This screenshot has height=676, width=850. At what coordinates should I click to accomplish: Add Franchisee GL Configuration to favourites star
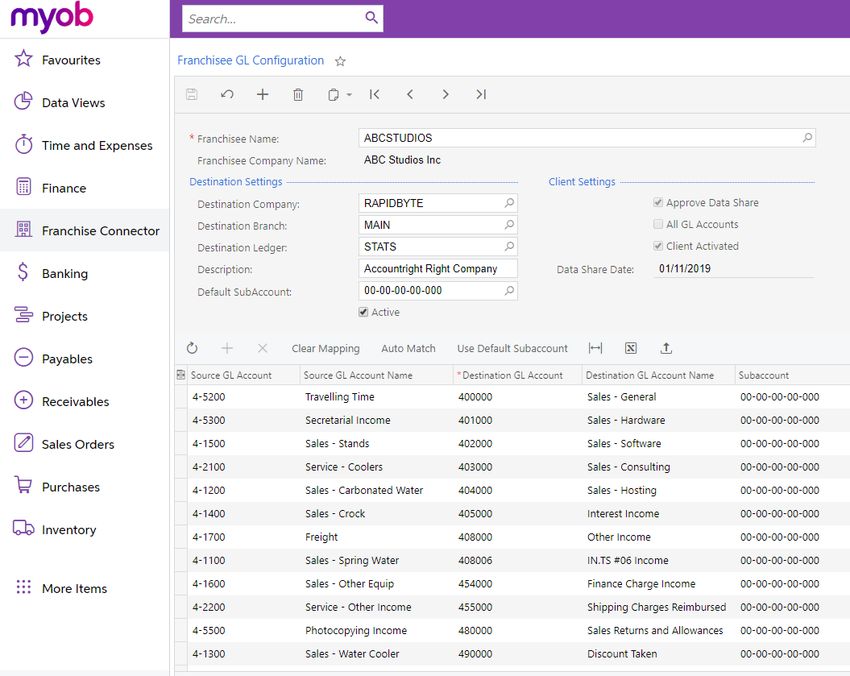(340, 61)
